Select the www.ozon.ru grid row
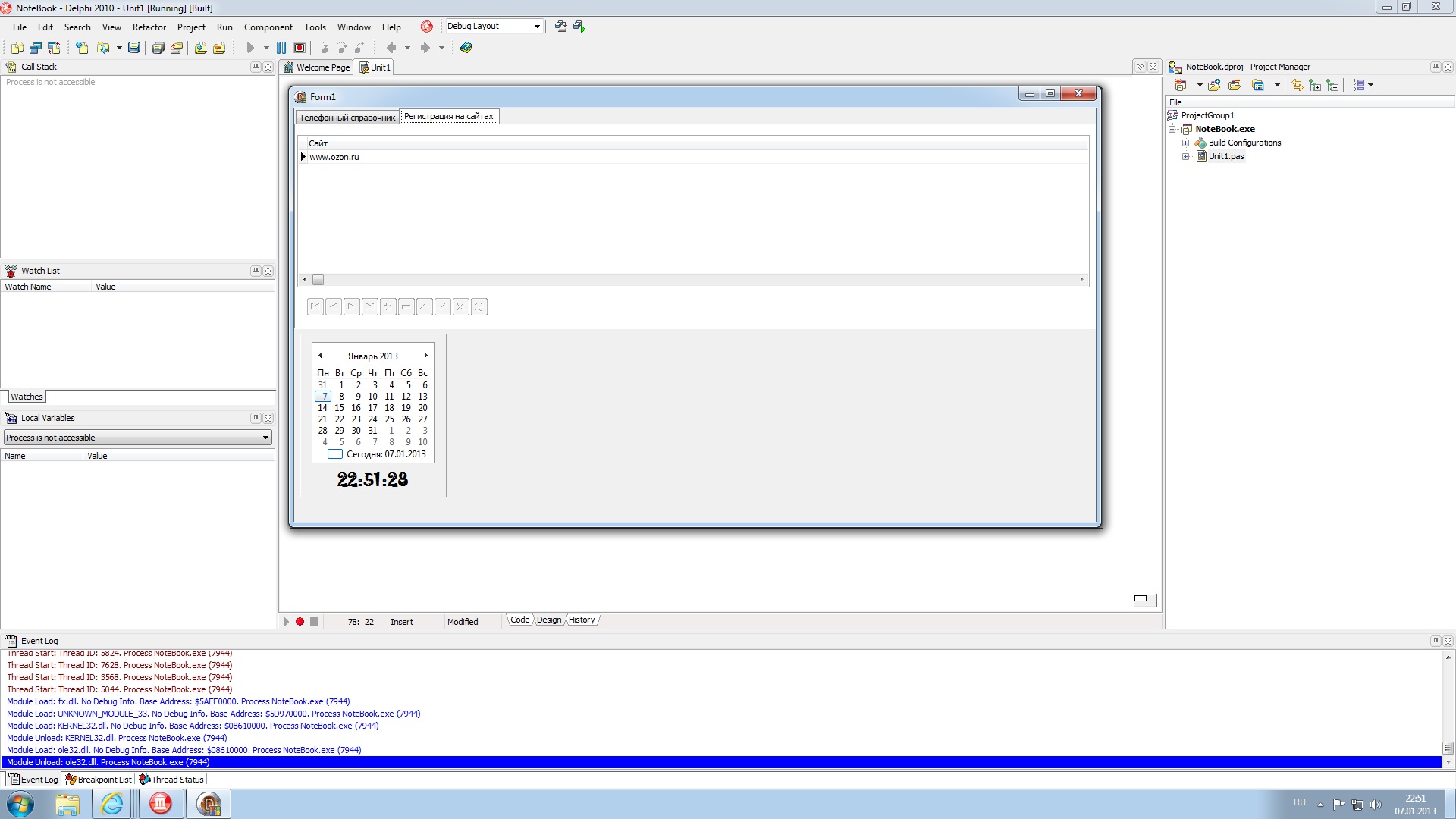The width and height of the screenshot is (1456, 819). click(334, 157)
